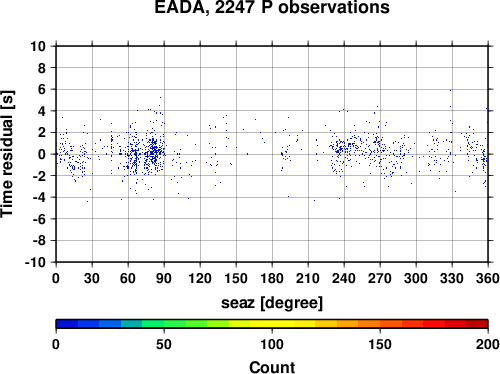500x374 pixels.
Task: Click the y-axis tick label 0
Action: pos(42,154)
